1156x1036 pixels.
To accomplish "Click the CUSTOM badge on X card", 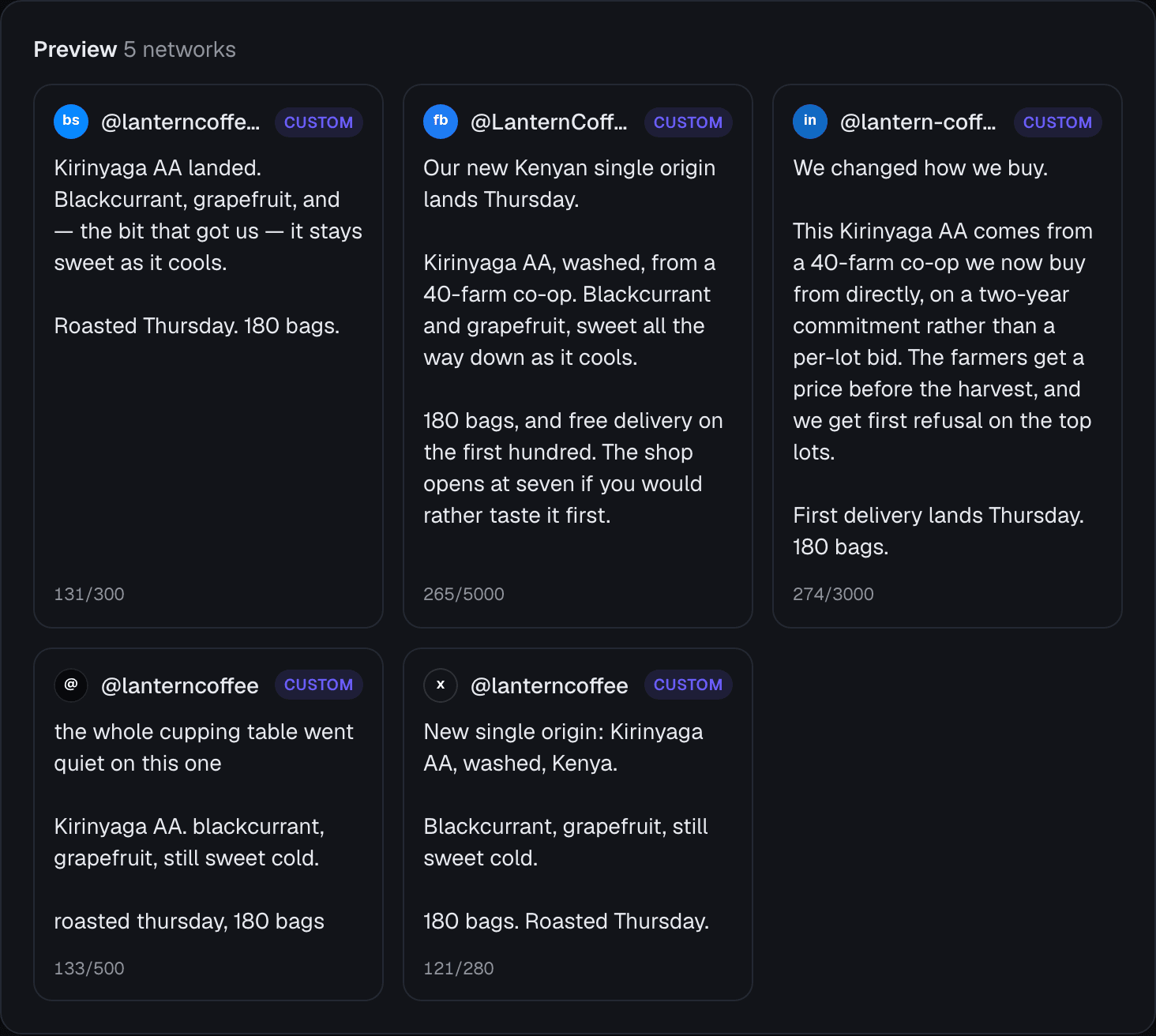I will coord(689,685).
